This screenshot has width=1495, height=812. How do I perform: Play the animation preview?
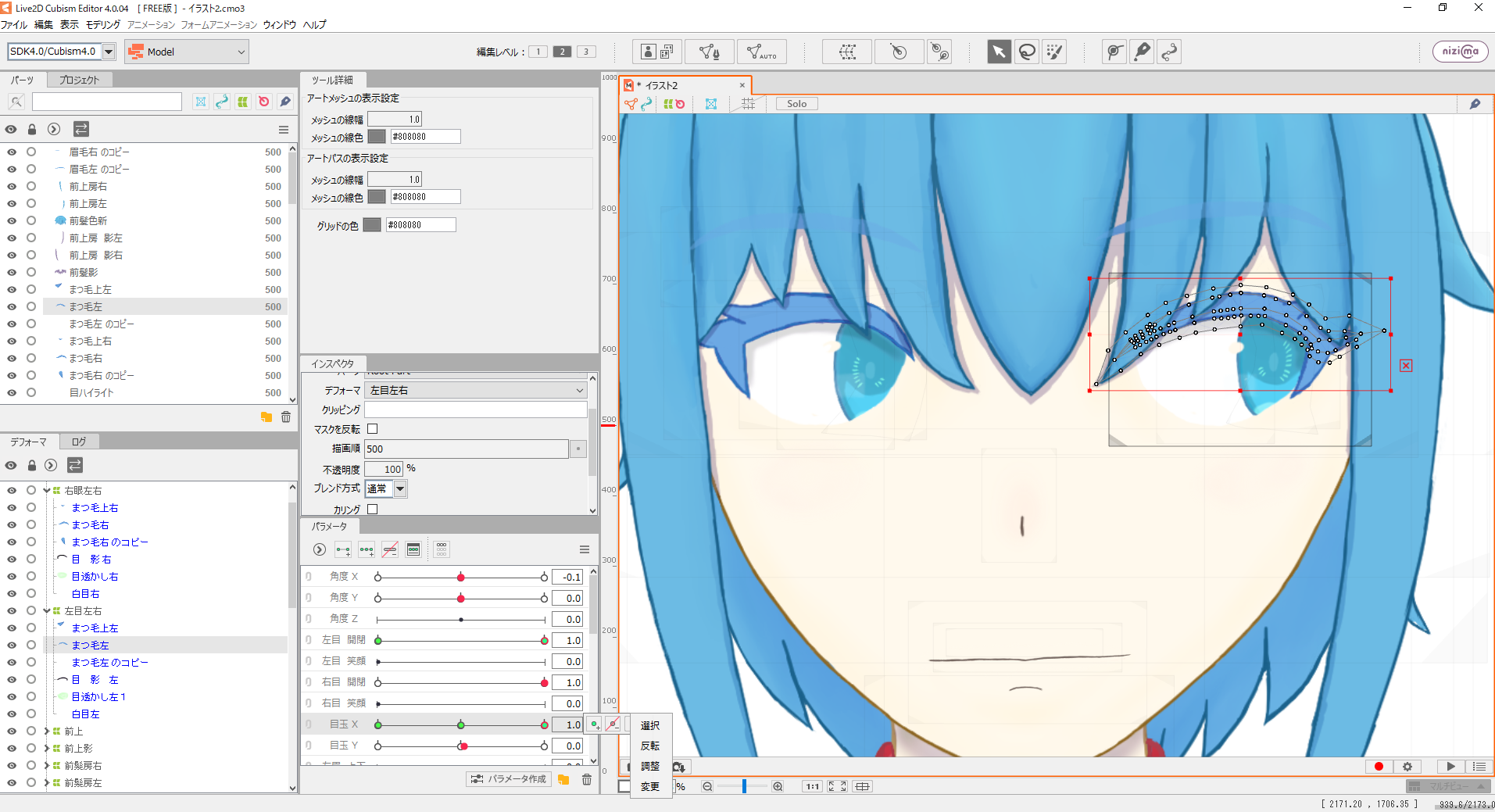1450,767
